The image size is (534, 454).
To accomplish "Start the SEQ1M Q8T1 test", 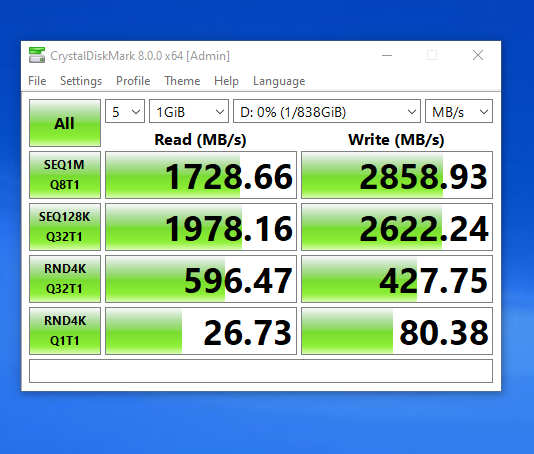I will coord(65,175).
